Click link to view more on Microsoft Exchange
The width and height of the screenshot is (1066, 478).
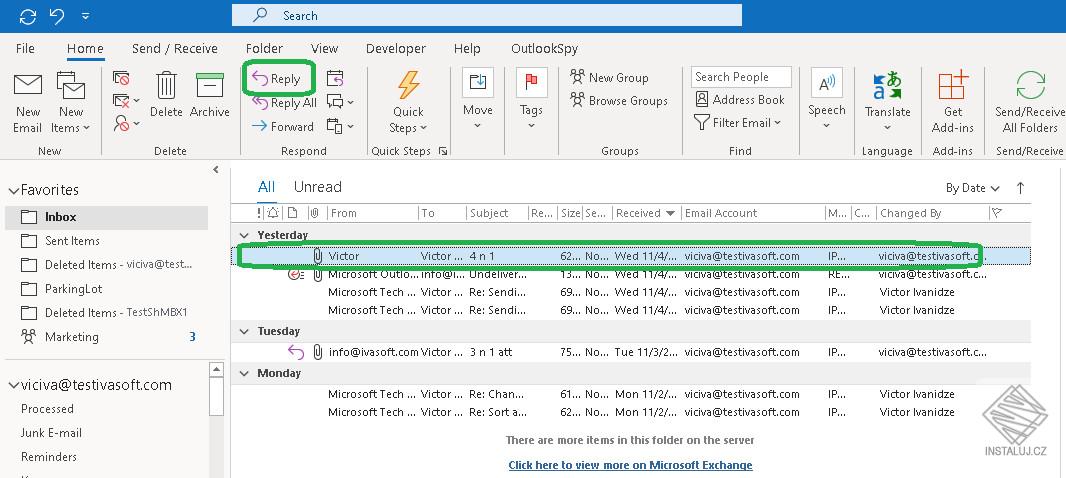tap(630, 465)
